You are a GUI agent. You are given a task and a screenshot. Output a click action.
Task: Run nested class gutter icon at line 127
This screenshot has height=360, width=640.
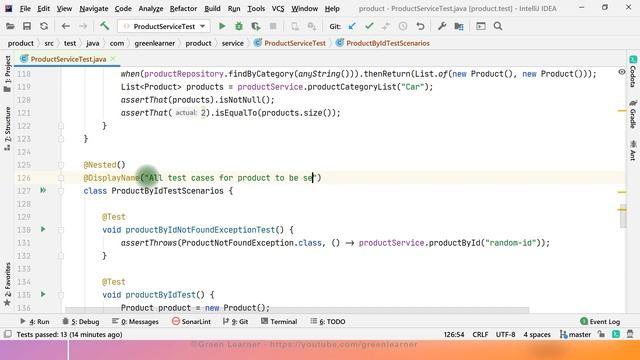43,190
